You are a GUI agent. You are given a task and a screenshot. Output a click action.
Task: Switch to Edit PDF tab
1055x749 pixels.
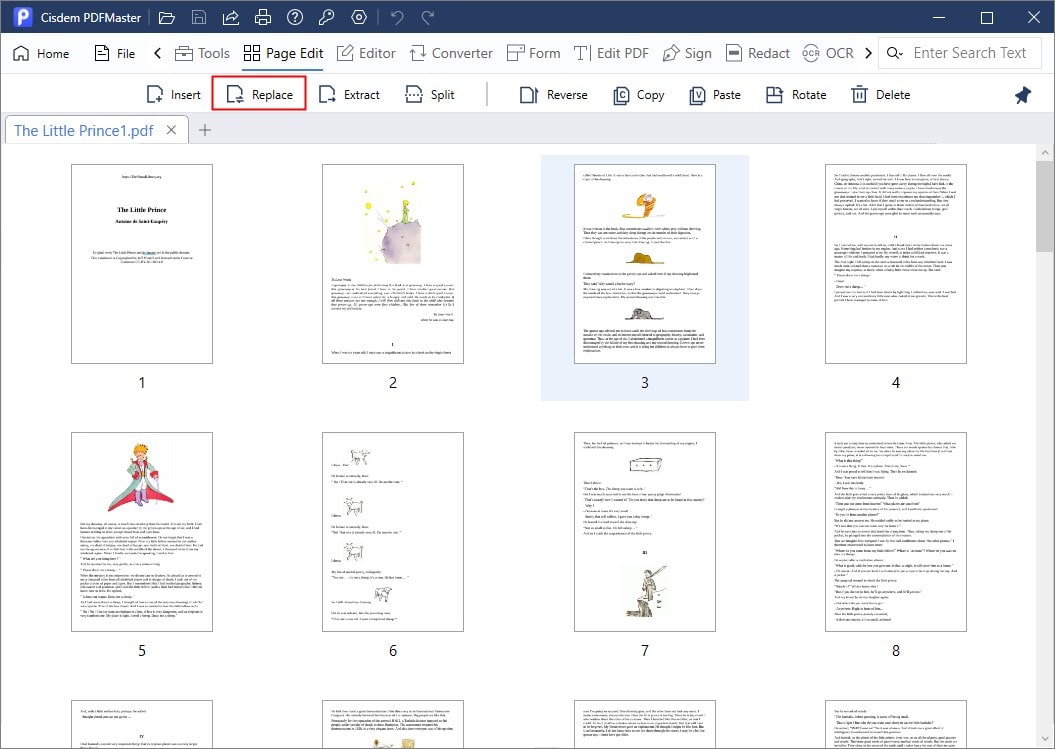[611, 53]
